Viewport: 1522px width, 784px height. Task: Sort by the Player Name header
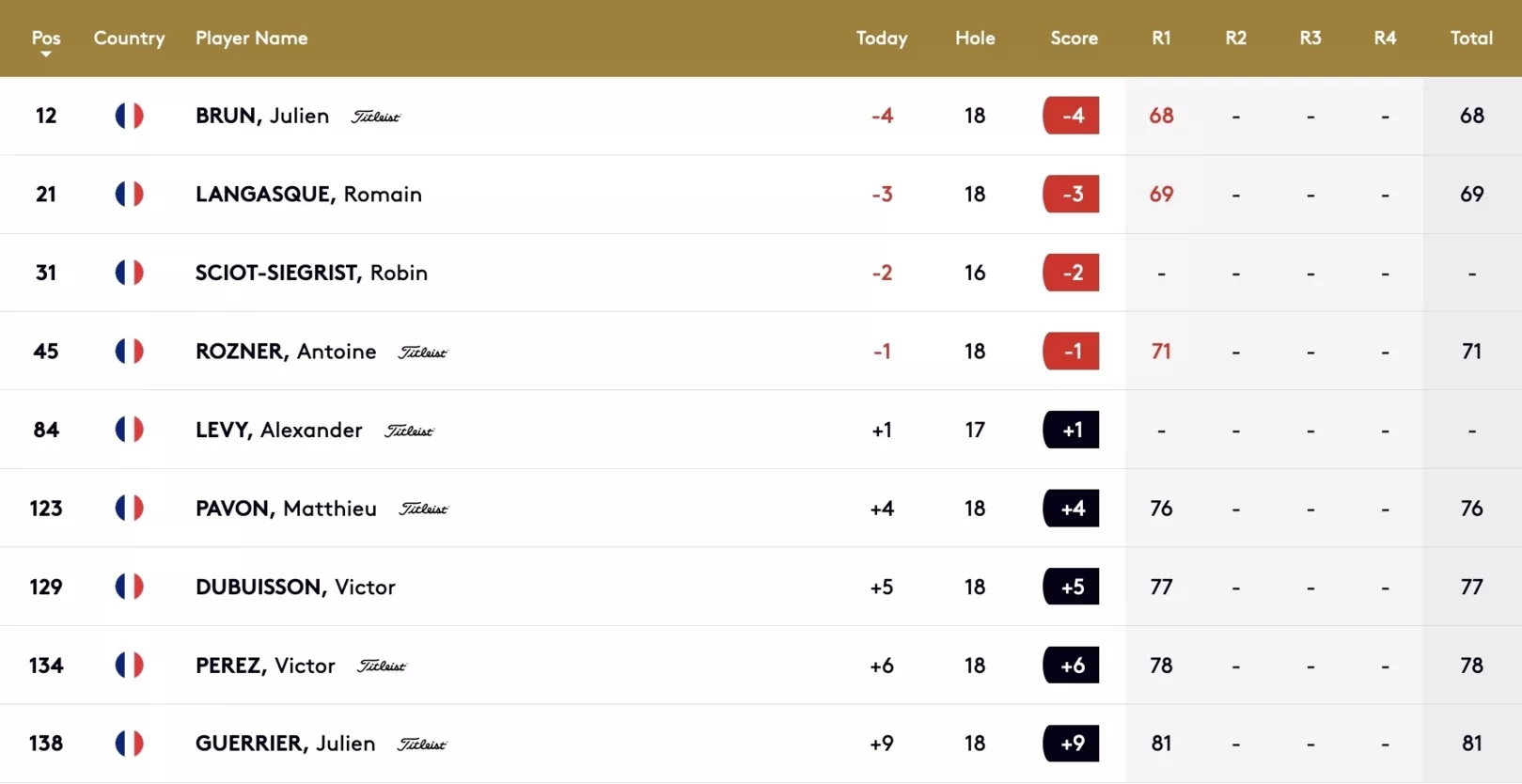[251, 39]
